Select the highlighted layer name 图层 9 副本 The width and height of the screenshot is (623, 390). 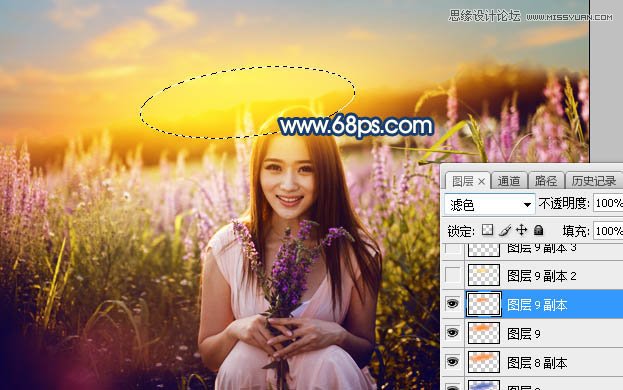(x=537, y=305)
